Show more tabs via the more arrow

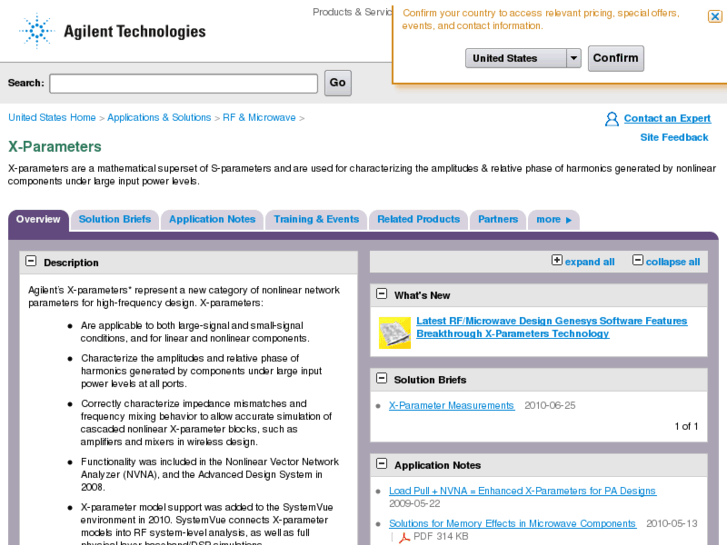coord(554,219)
